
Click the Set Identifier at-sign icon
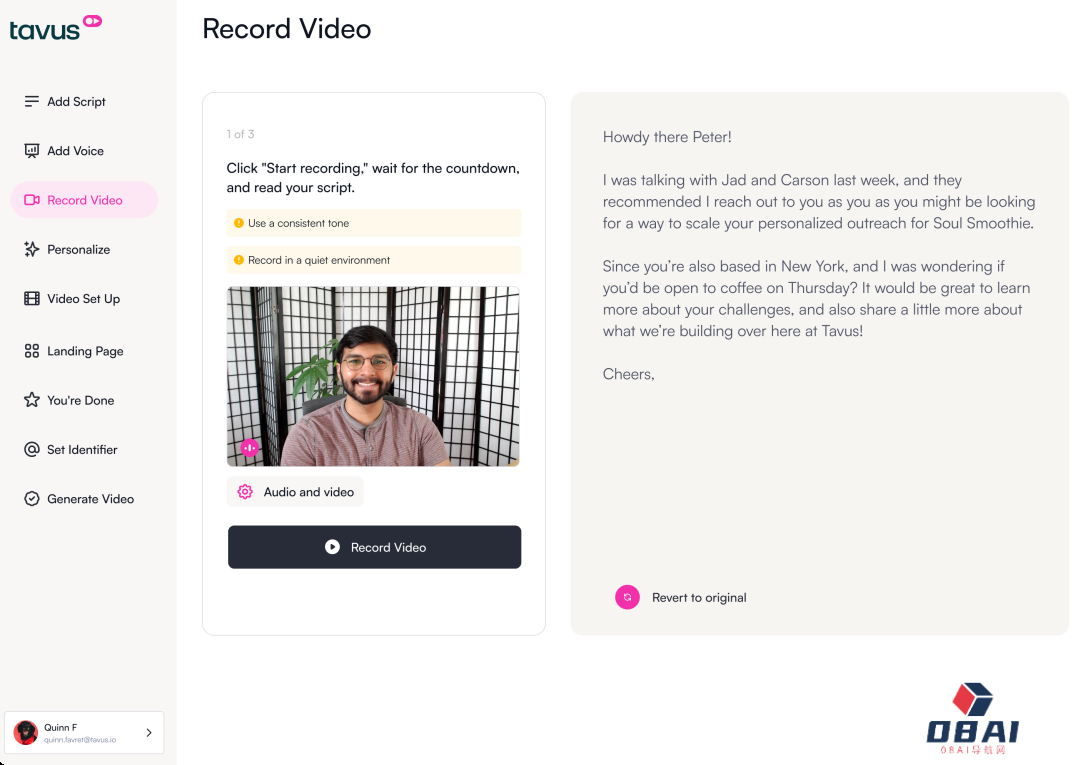31,450
